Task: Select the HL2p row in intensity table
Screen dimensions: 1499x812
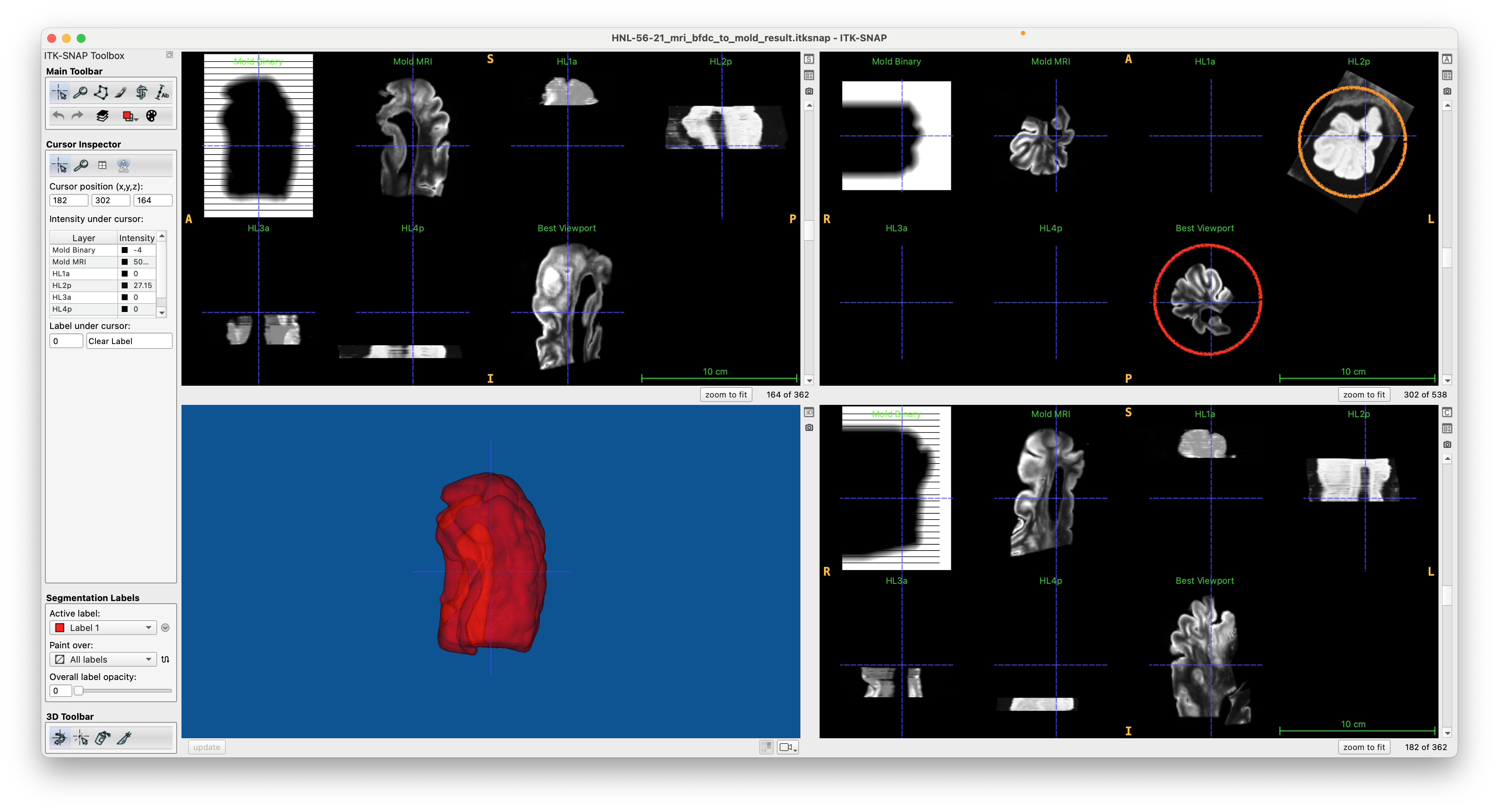Action: 103,285
